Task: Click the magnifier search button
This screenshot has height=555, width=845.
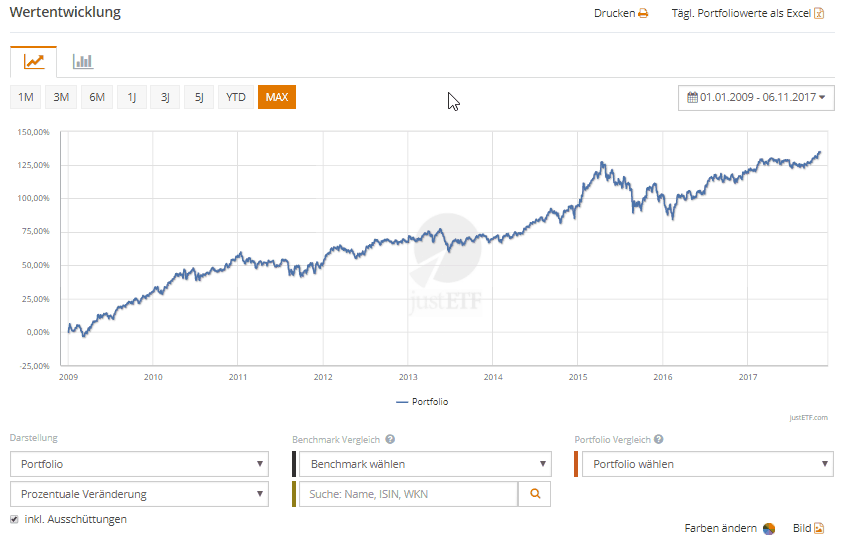Action: pos(534,494)
